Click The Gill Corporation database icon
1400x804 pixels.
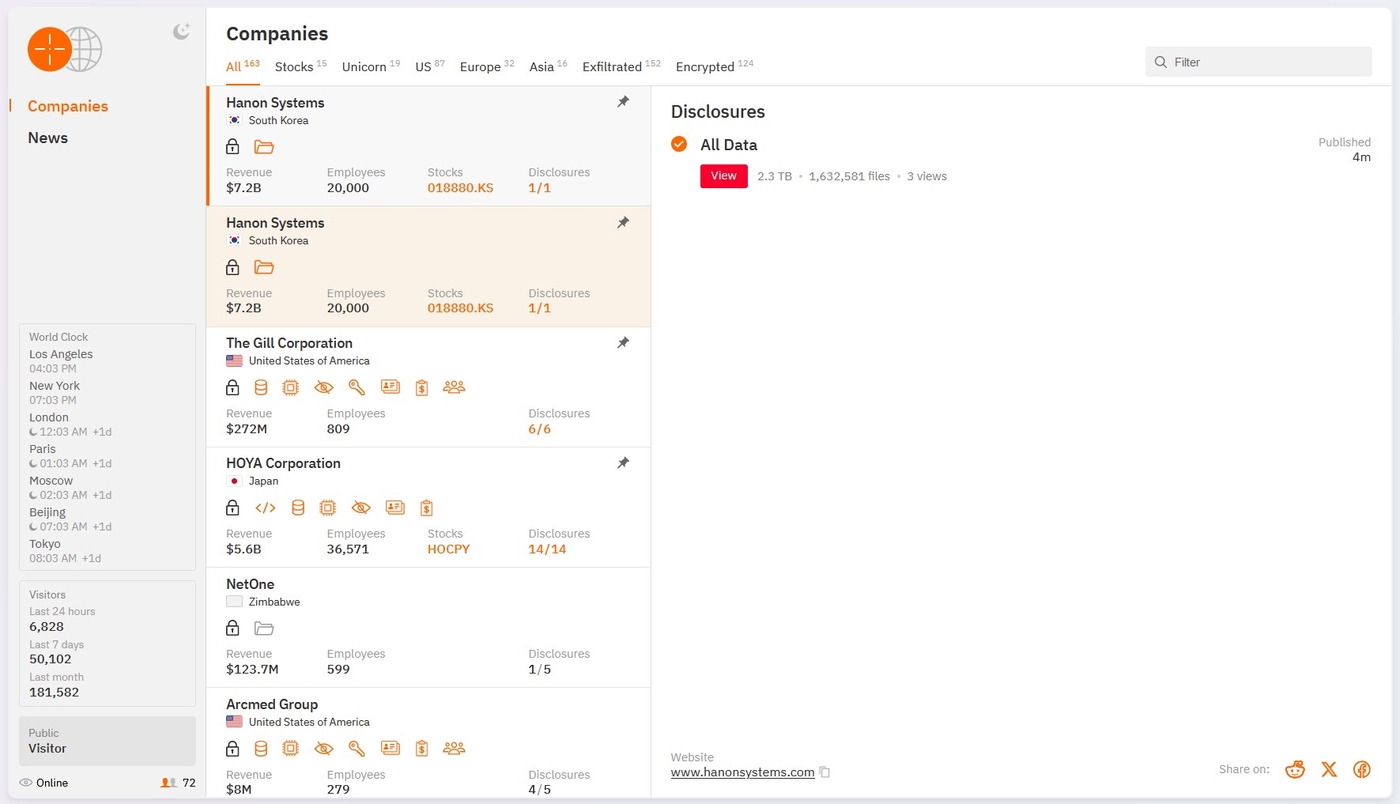[261, 387]
